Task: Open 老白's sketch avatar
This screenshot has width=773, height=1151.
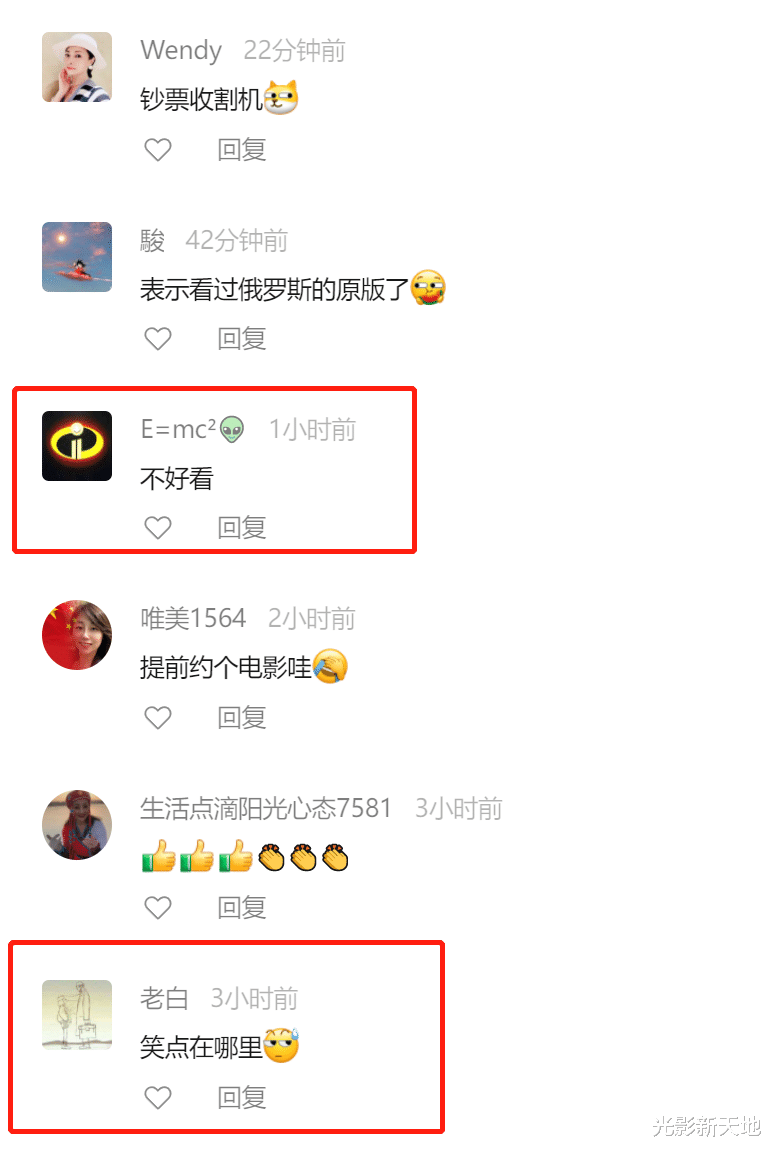Action: (77, 1014)
